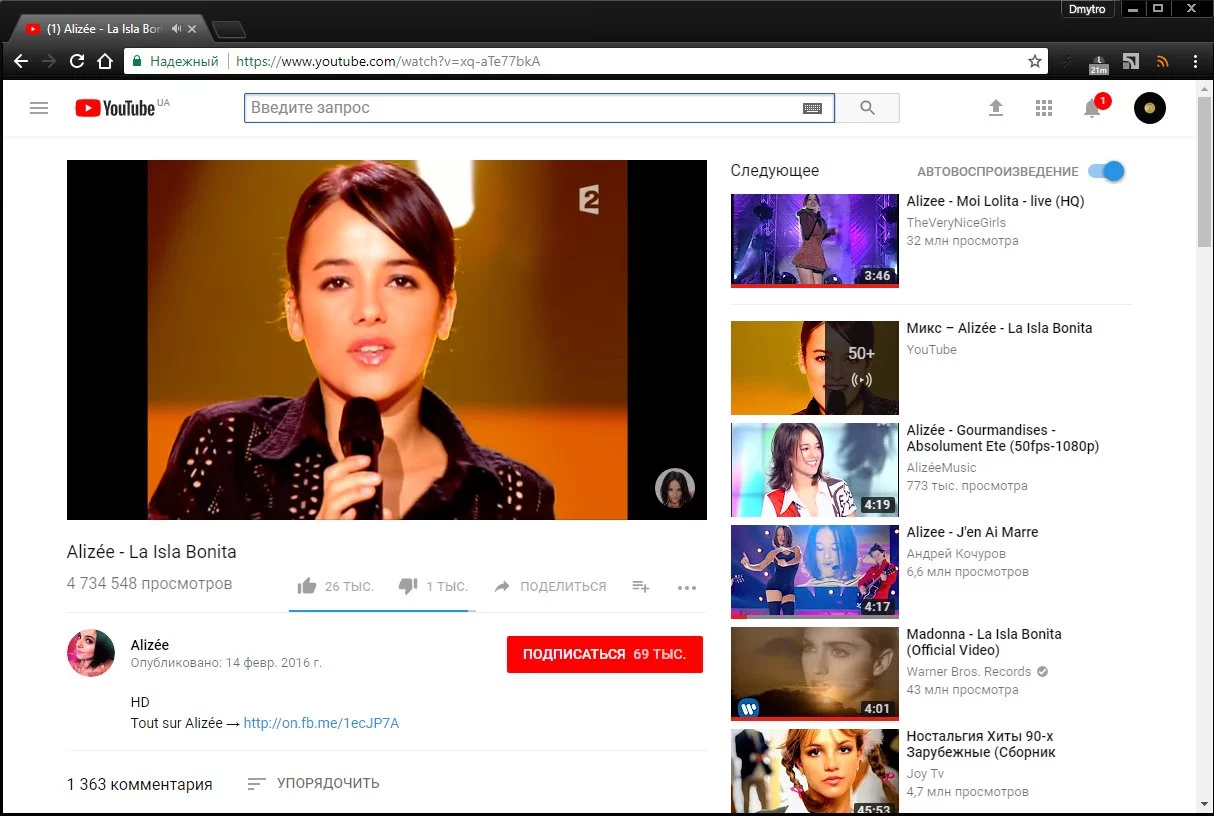This screenshot has width=1214, height=816.
Task: Dislike the video with thumbs down
Action: 408,586
